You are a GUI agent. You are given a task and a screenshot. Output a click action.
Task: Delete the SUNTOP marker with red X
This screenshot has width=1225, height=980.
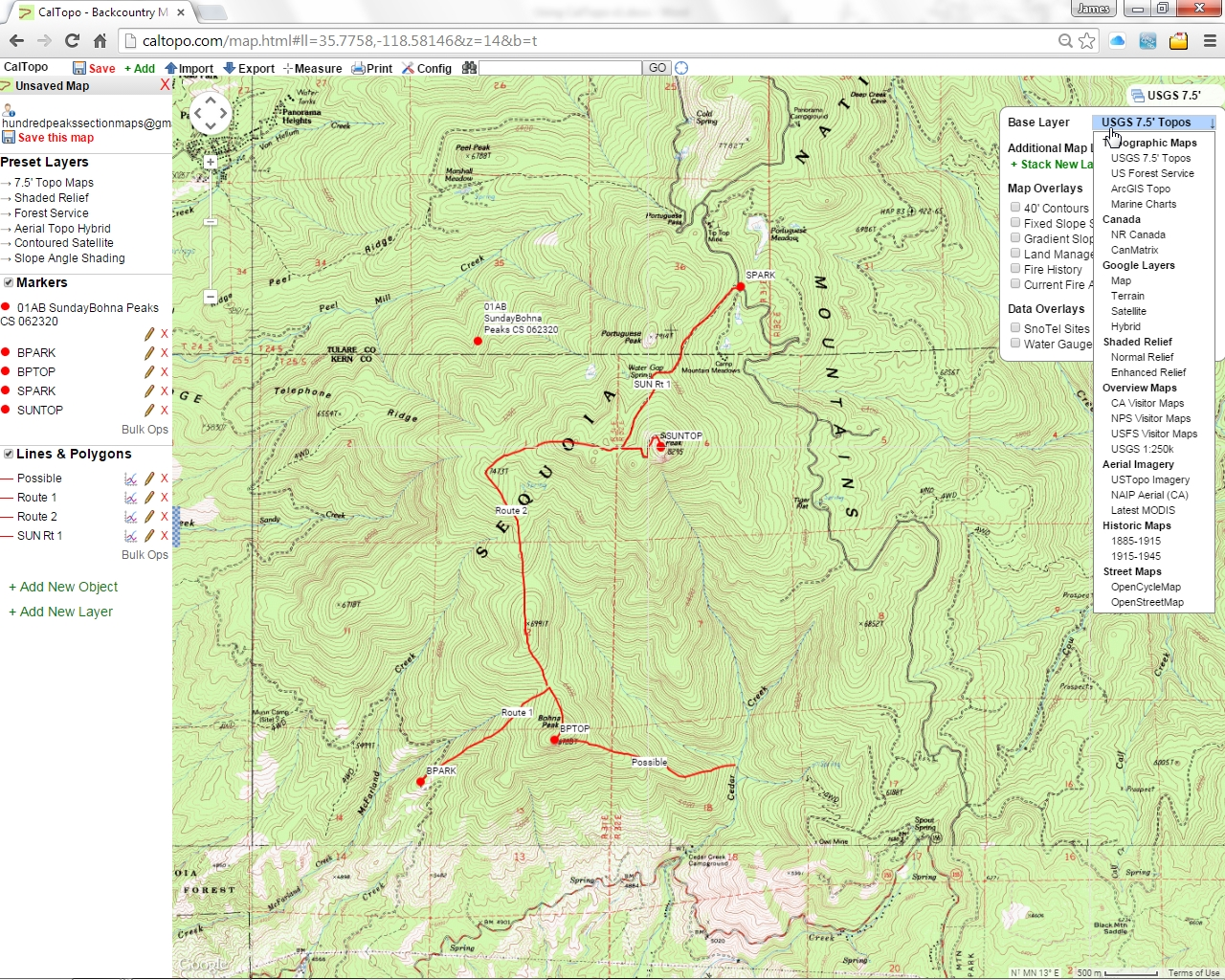165,411
